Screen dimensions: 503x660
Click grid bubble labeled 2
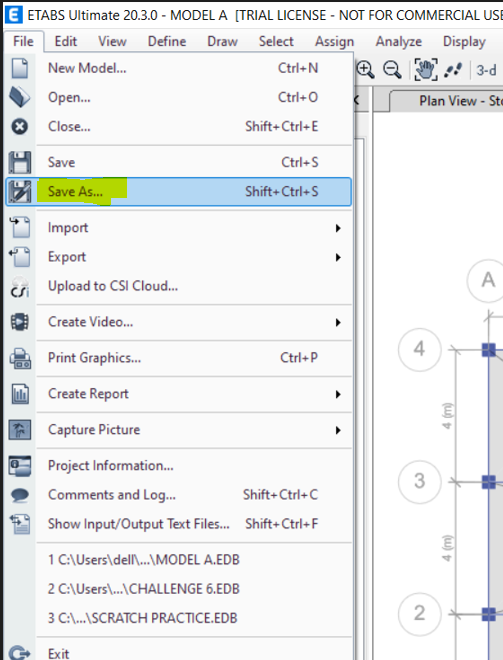pyautogui.click(x=420, y=614)
